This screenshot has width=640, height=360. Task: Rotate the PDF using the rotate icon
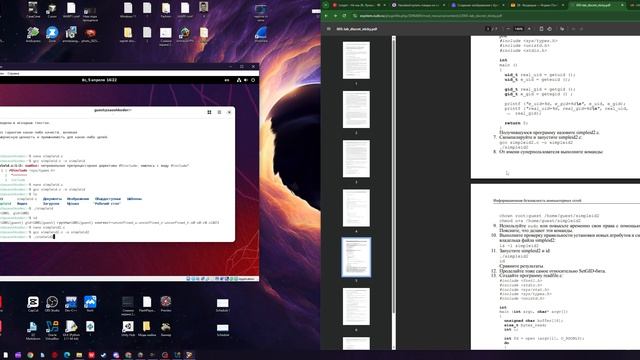[x=549, y=29]
